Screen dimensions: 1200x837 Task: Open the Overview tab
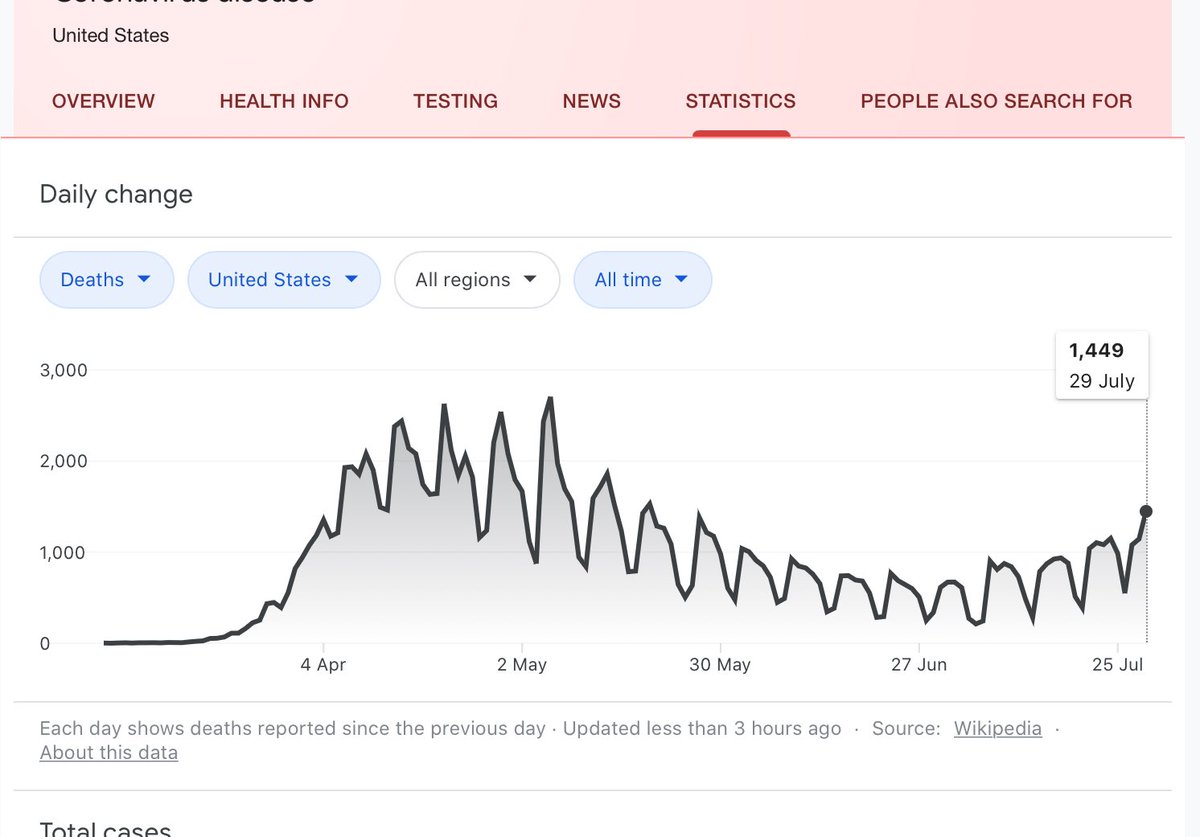tap(103, 101)
